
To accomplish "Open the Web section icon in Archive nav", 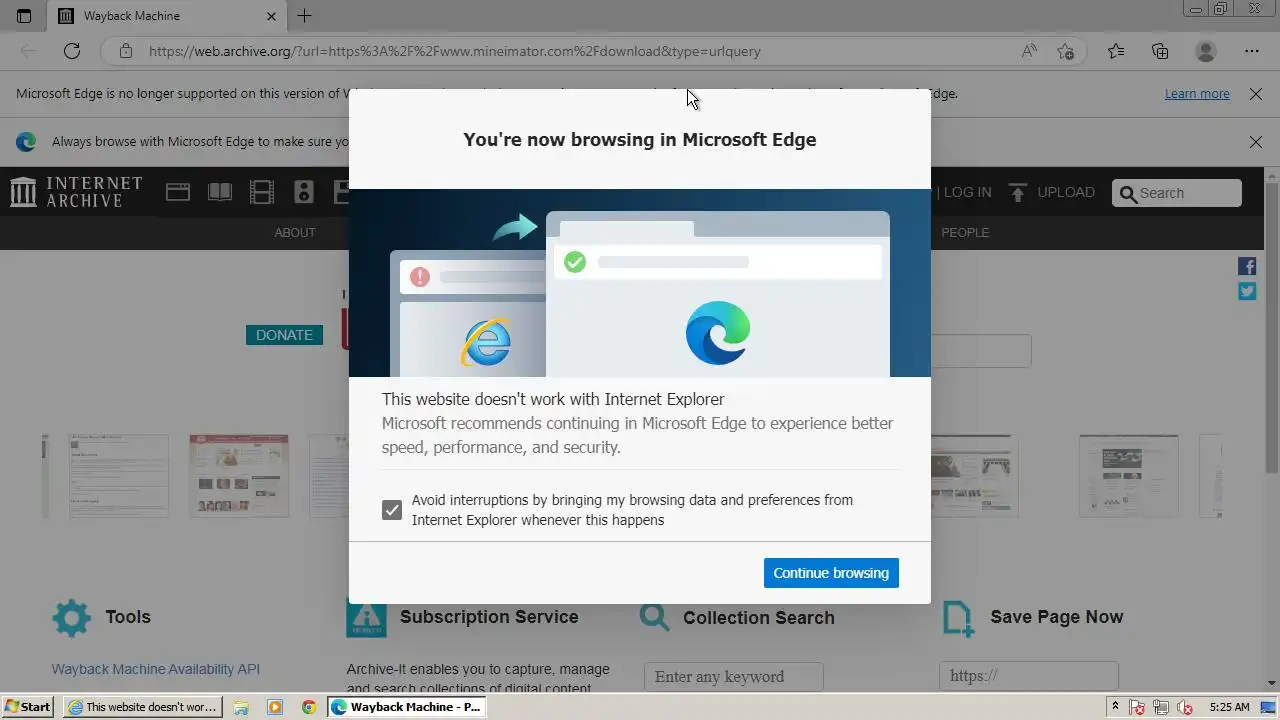I will (x=178, y=192).
